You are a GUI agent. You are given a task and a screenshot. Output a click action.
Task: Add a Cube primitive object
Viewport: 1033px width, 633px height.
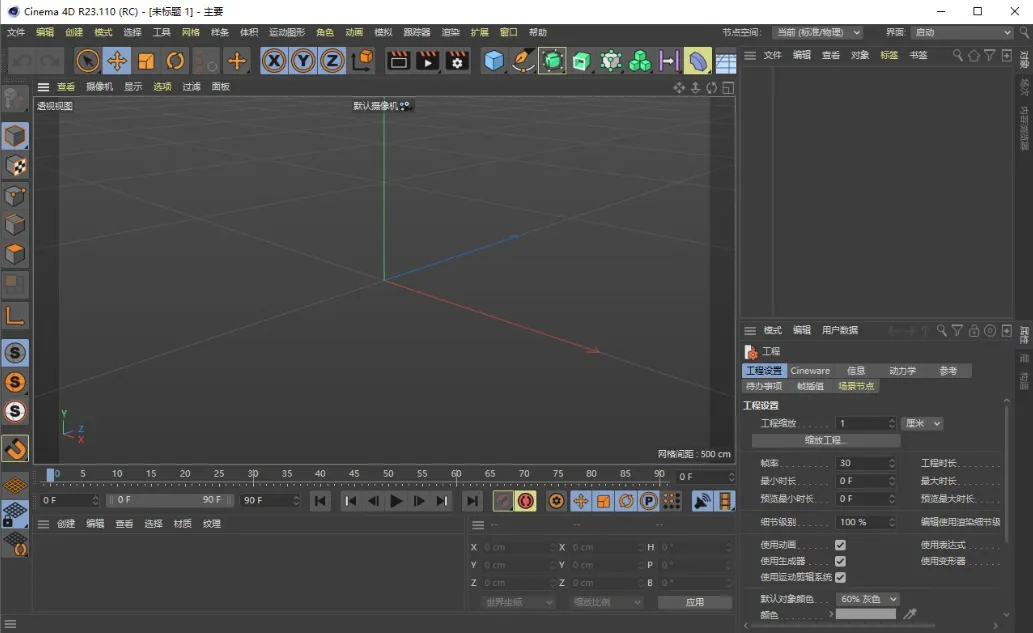coord(494,61)
